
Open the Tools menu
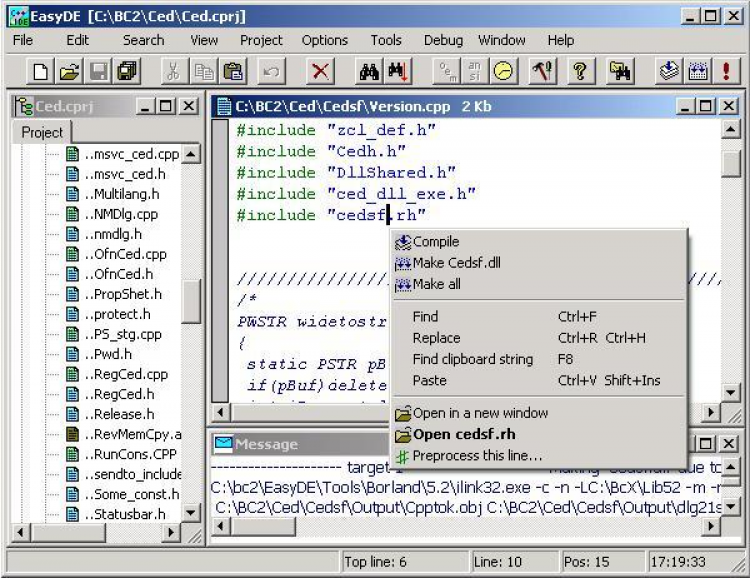point(386,40)
